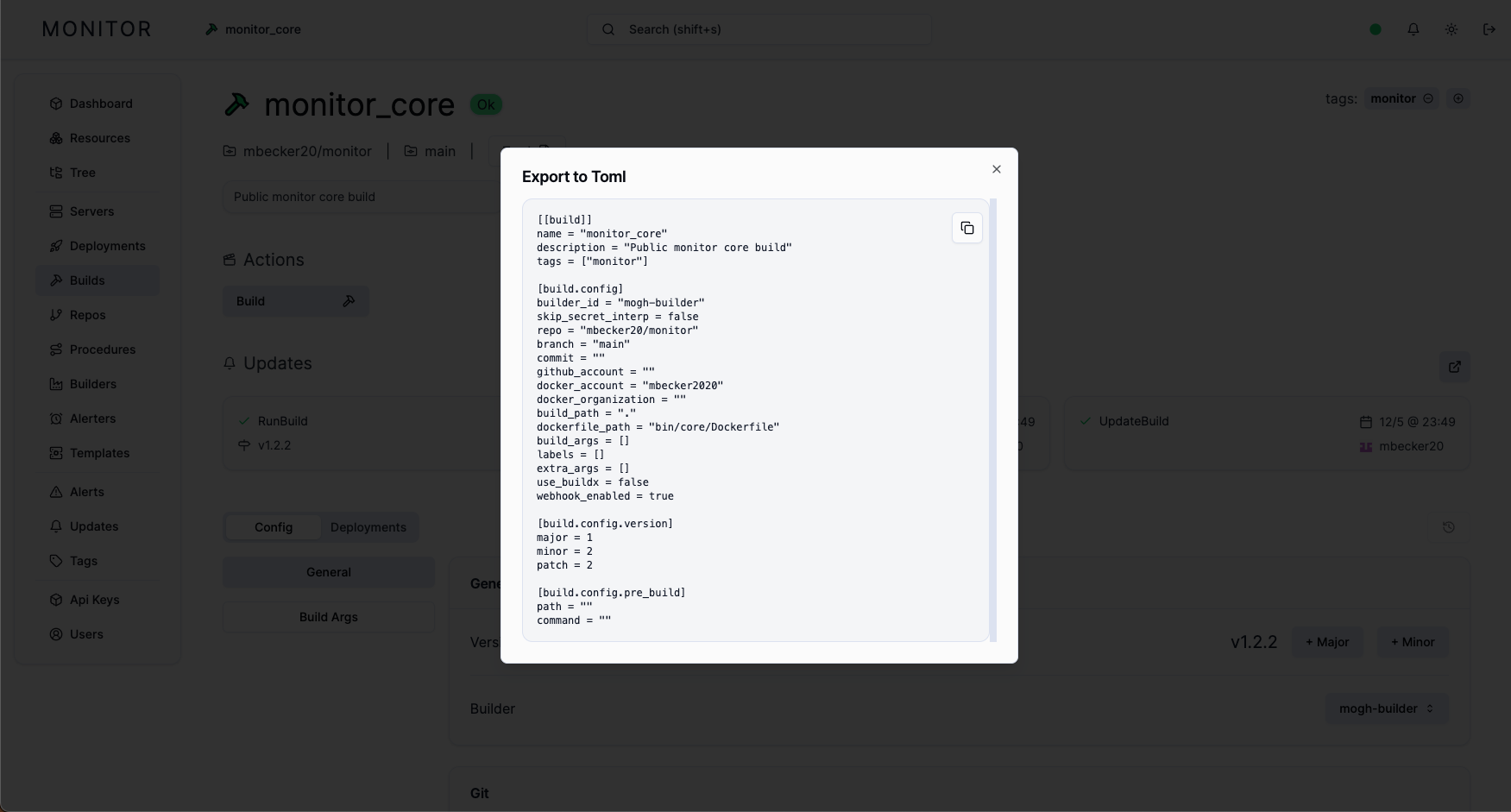Click the Export to Toml title
1511x812 pixels.
point(574,177)
